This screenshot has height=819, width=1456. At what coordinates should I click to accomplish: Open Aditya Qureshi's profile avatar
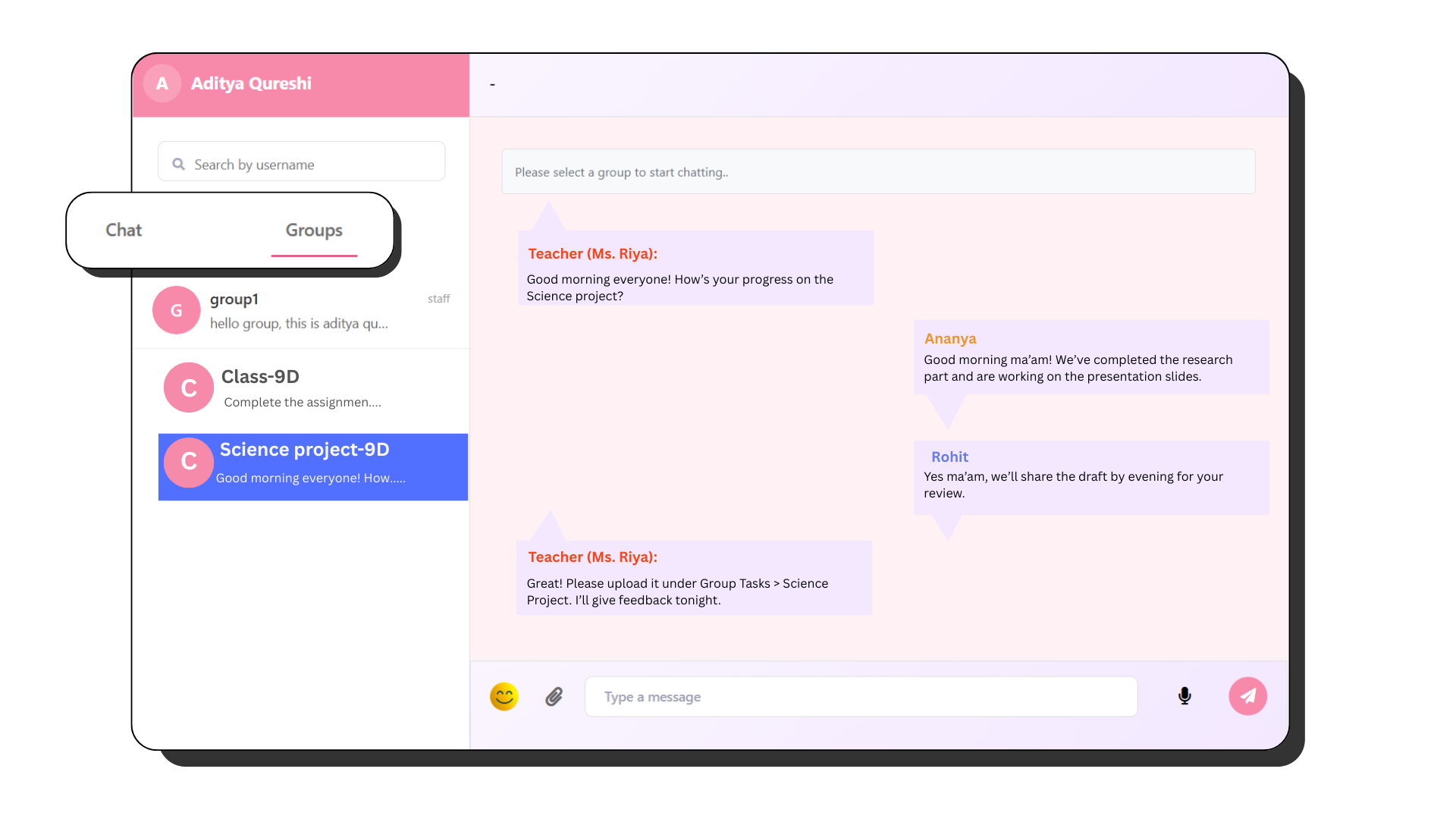(x=162, y=83)
